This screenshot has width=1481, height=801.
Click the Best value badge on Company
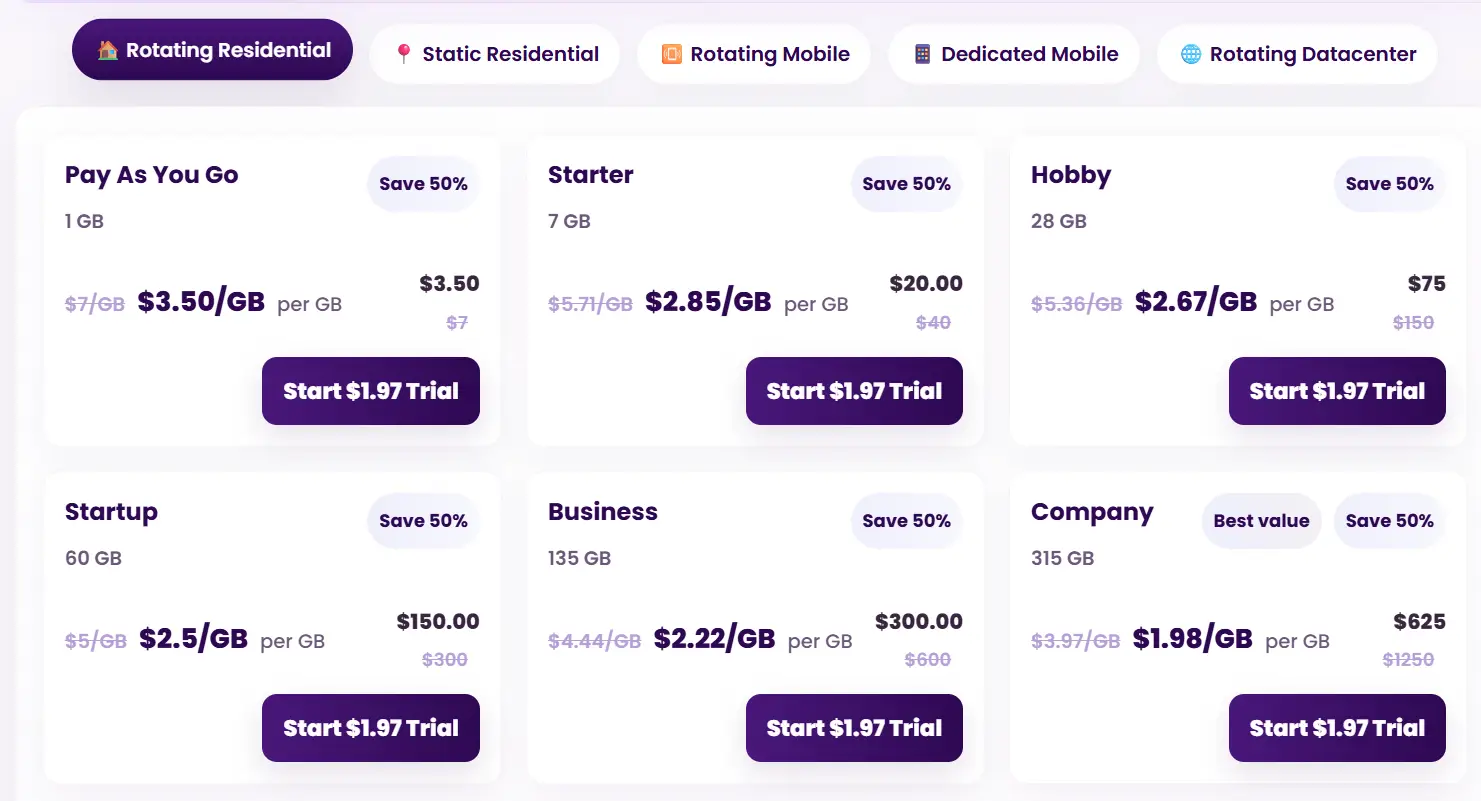[1261, 521]
